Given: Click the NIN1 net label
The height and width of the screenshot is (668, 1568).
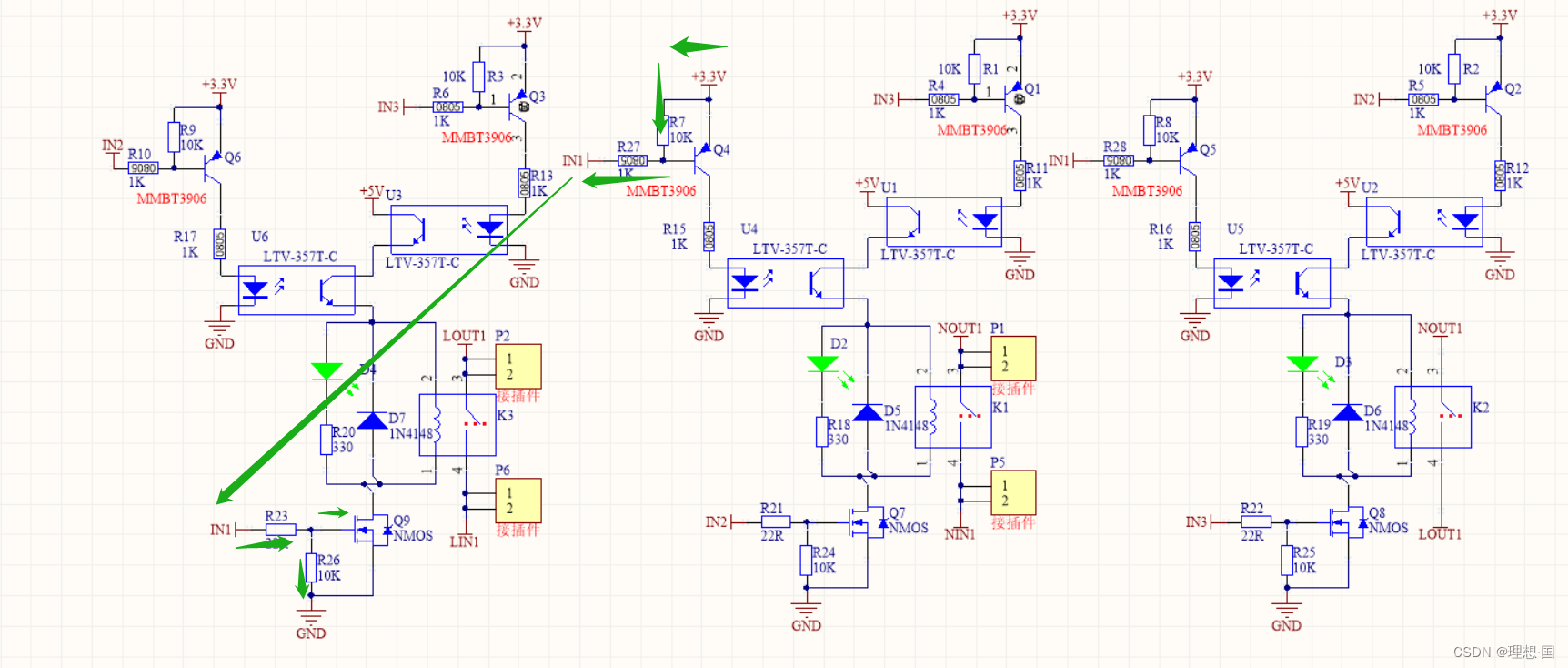Looking at the screenshot, I should (x=960, y=535).
